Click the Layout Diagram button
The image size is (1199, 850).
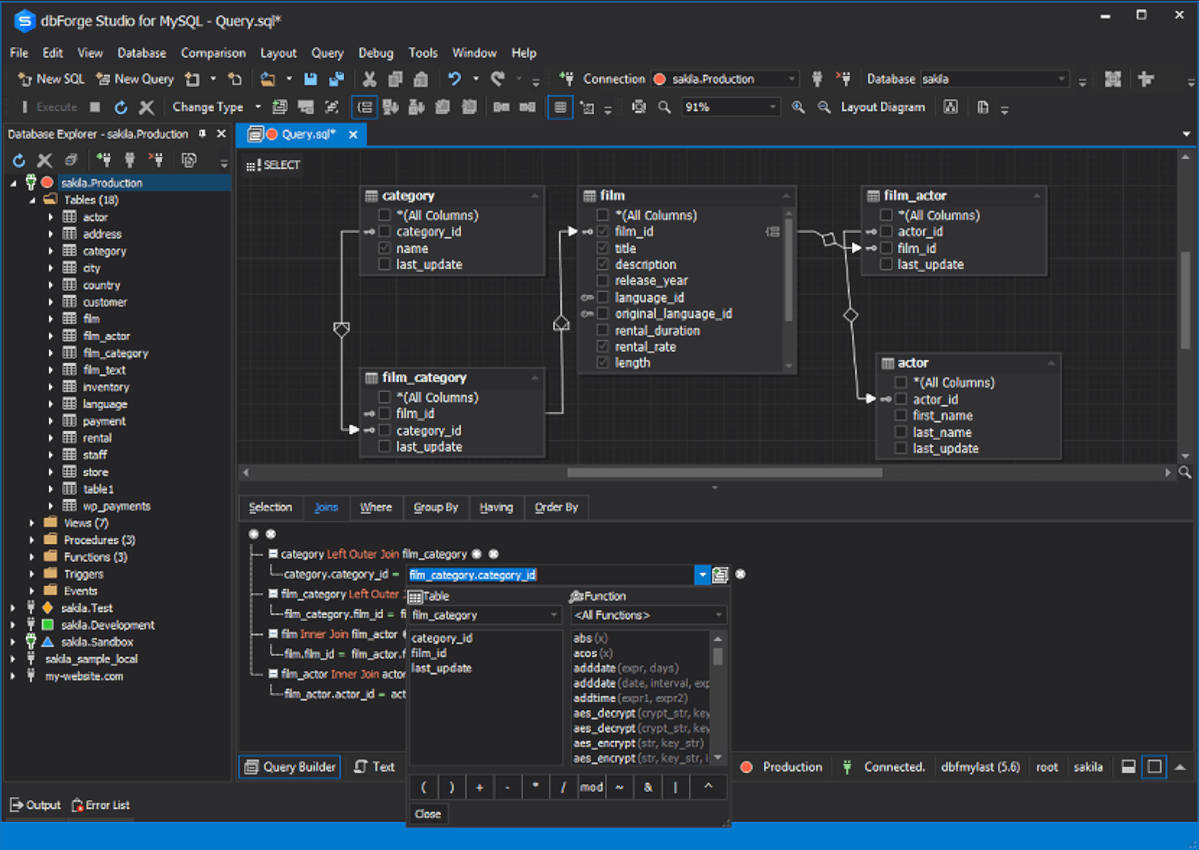(x=882, y=107)
